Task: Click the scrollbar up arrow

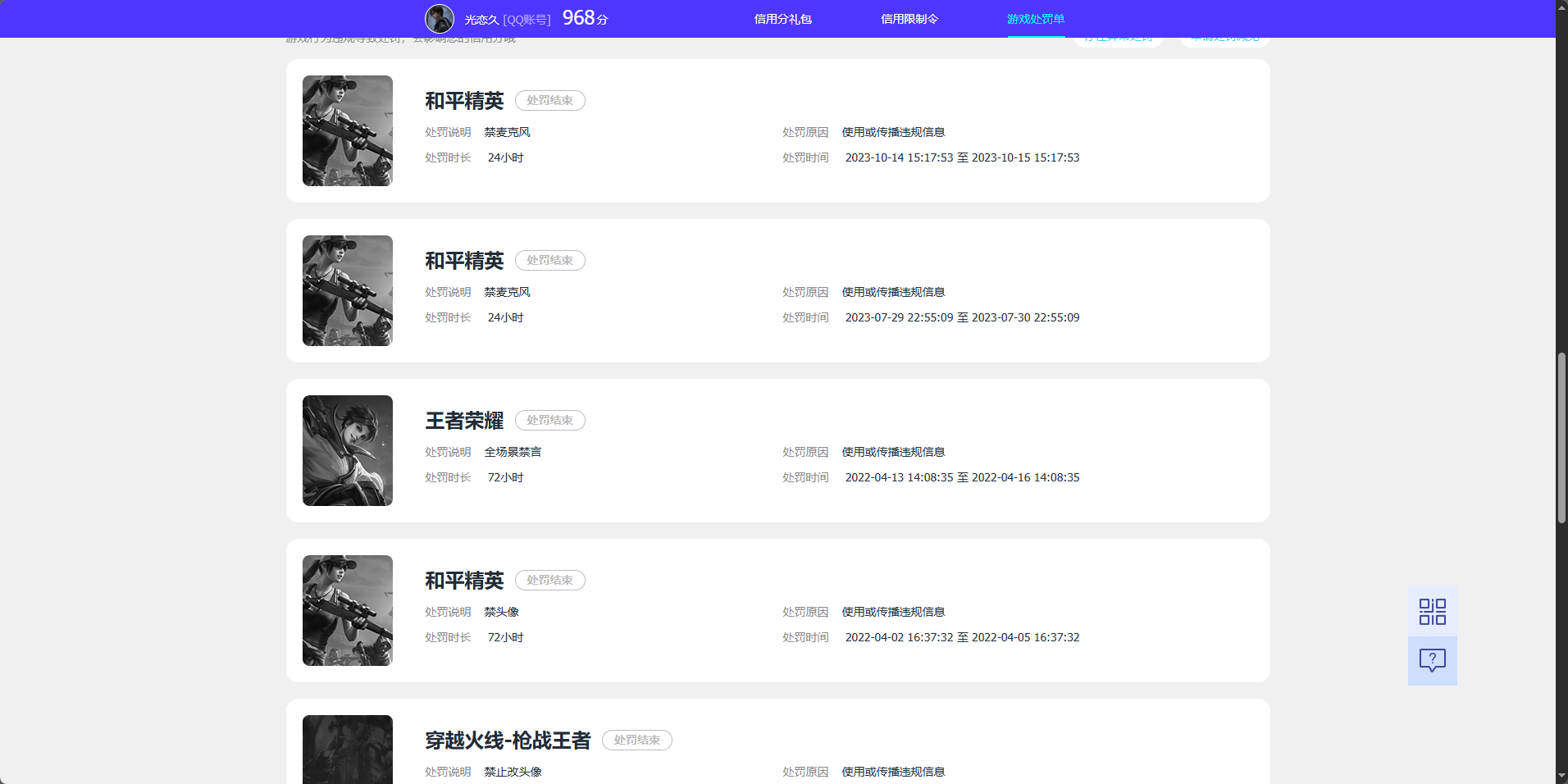Action: [x=1561, y=7]
